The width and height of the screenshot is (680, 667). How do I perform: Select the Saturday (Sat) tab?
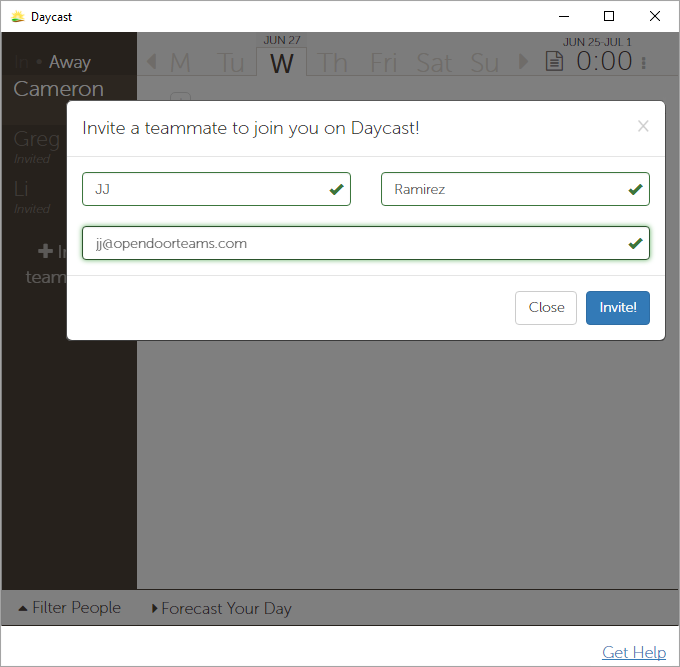tap(434, 63)
